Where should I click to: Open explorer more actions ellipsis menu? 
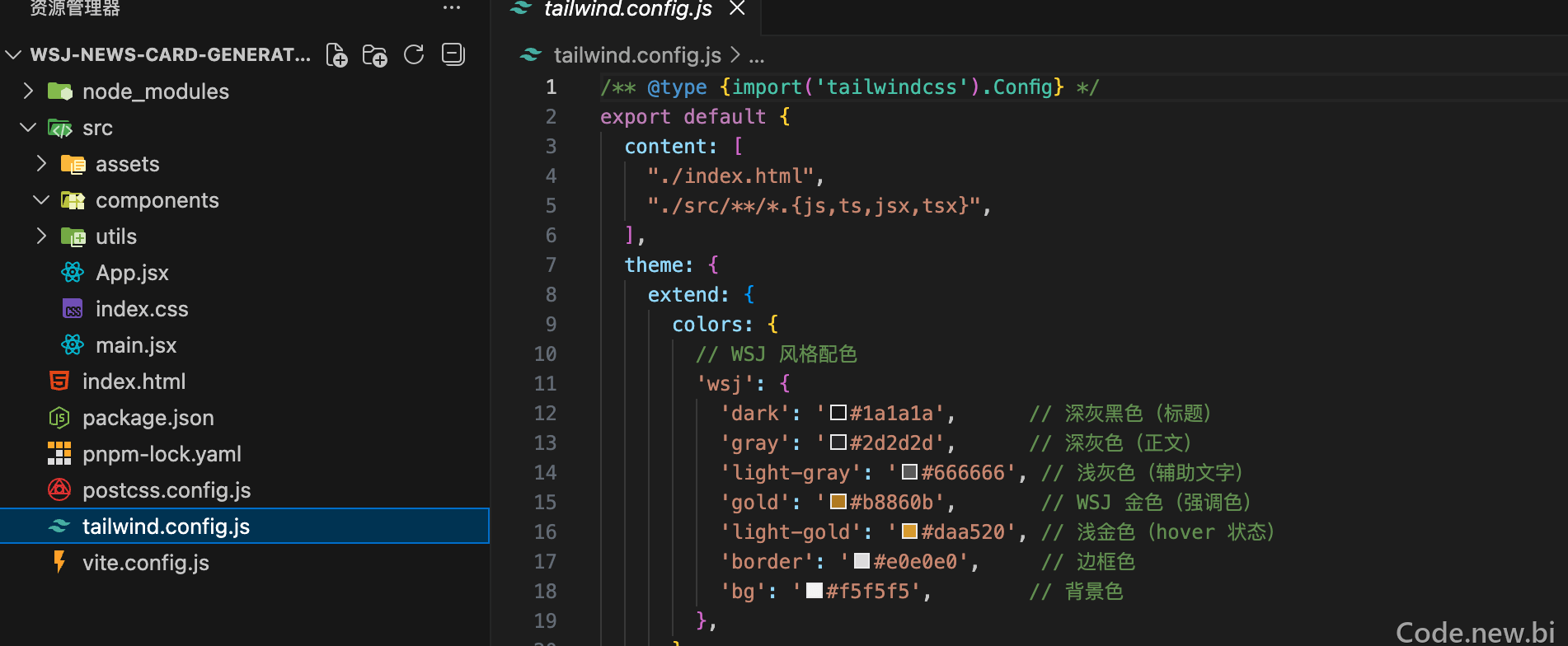click(452, 8)
